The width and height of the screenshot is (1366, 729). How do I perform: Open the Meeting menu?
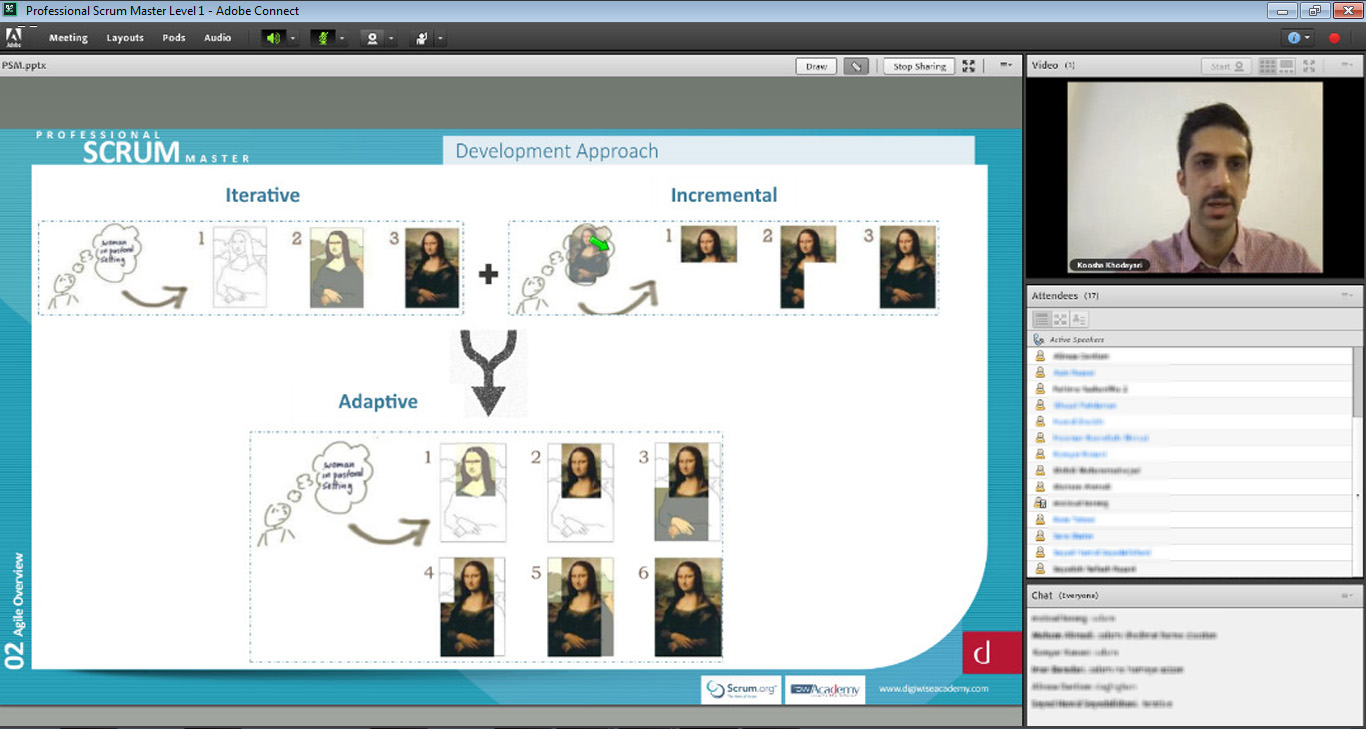point(68,38)
